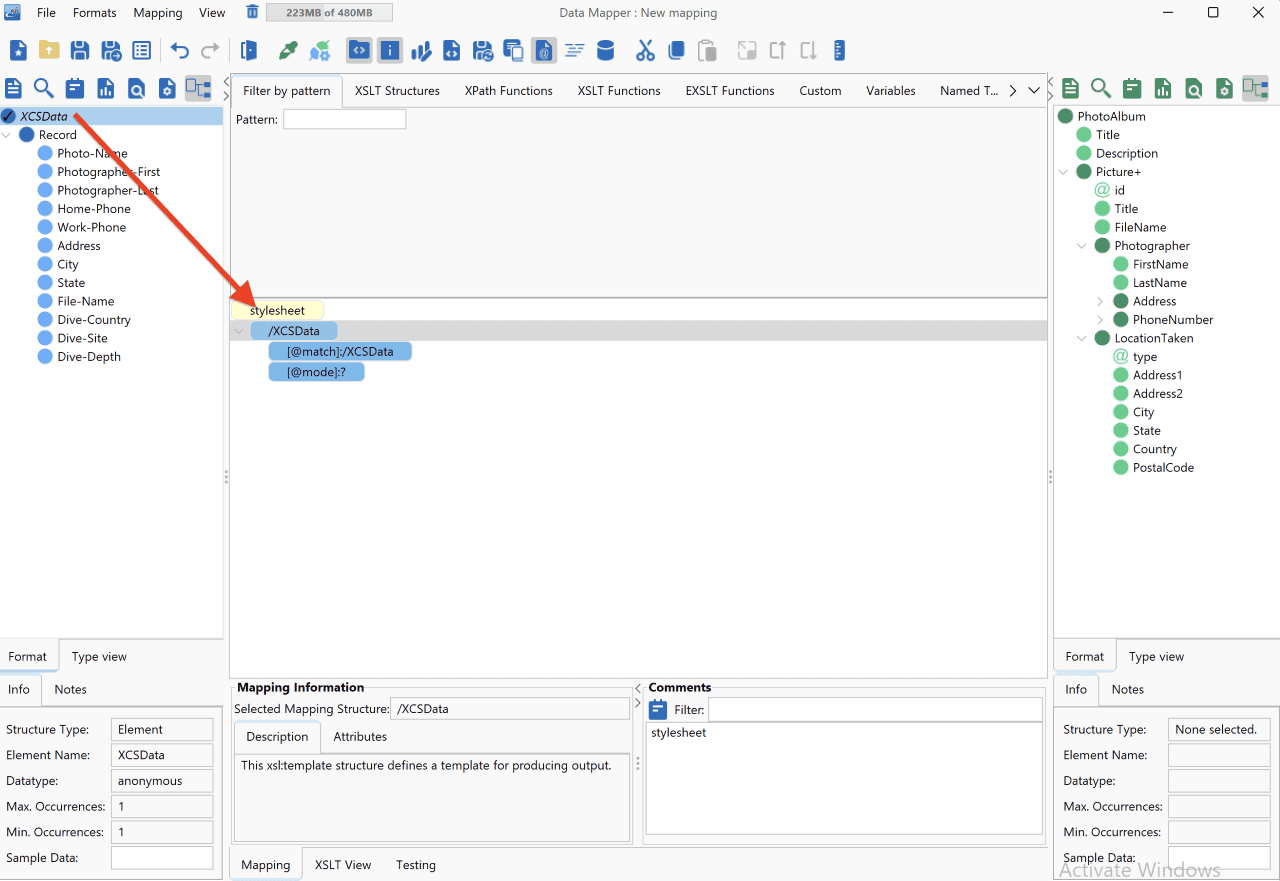
Task: Toggle the tree view button in right panel
Action: [x=1255, y=88]
